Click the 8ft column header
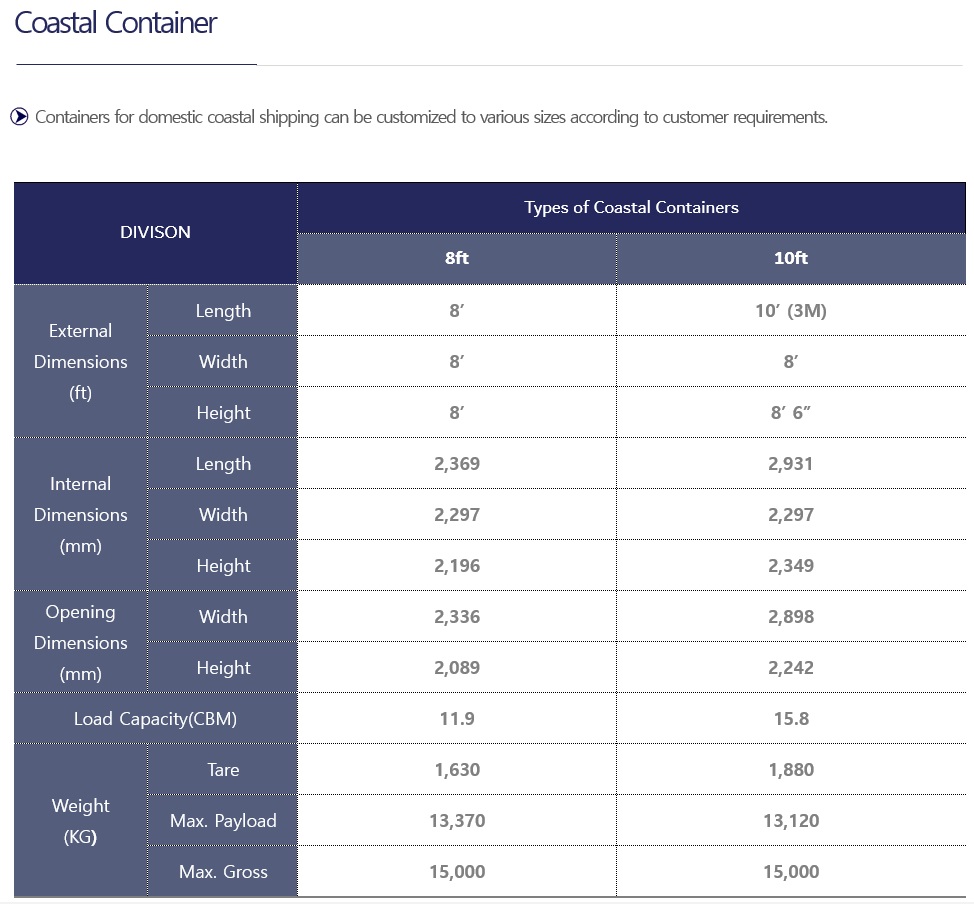This screenshot has width=974, height=904. [457, 258]
